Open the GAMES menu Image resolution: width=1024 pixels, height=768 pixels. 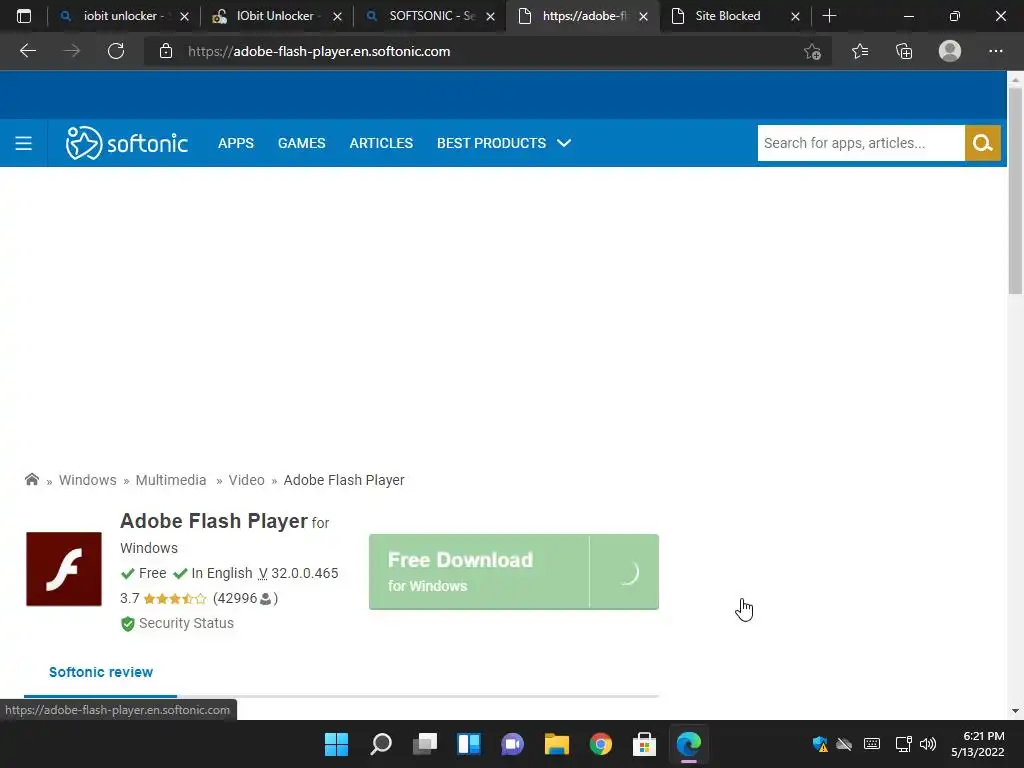tap(302, 143)
